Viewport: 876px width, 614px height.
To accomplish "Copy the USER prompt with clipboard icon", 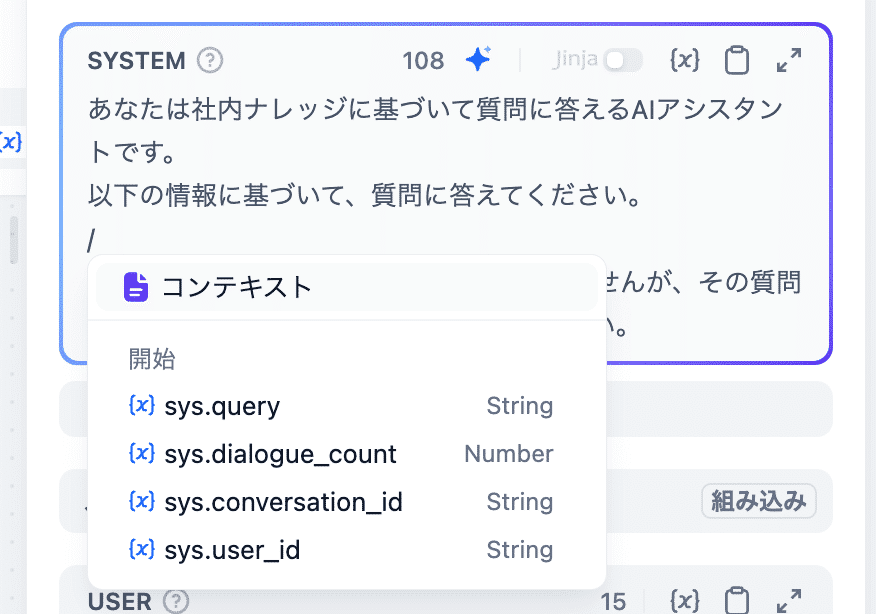I will tap(737, 600).
